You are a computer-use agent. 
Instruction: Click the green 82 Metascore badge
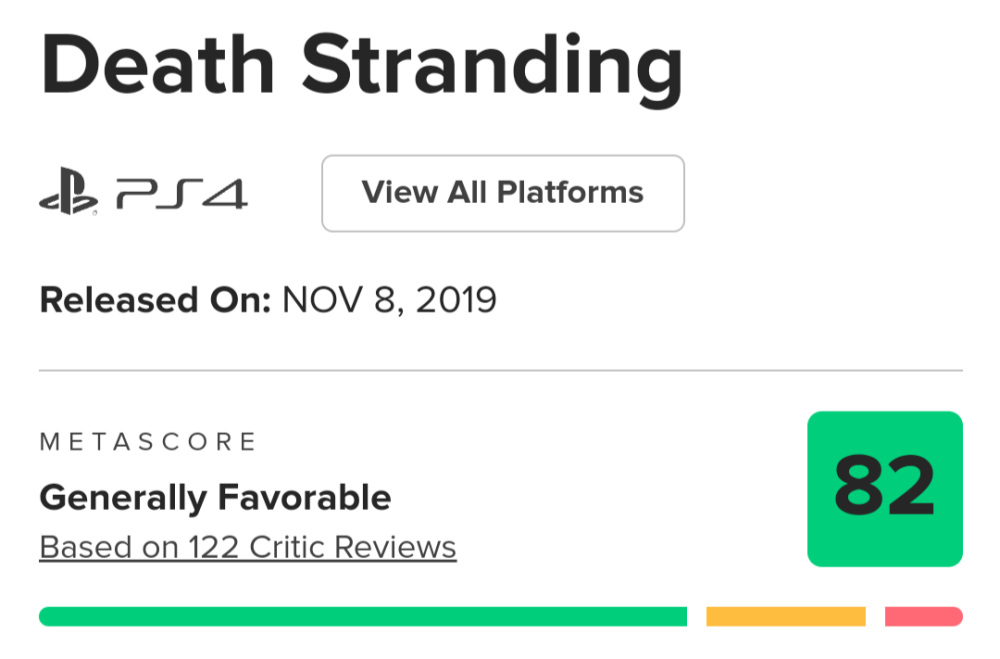885,489
